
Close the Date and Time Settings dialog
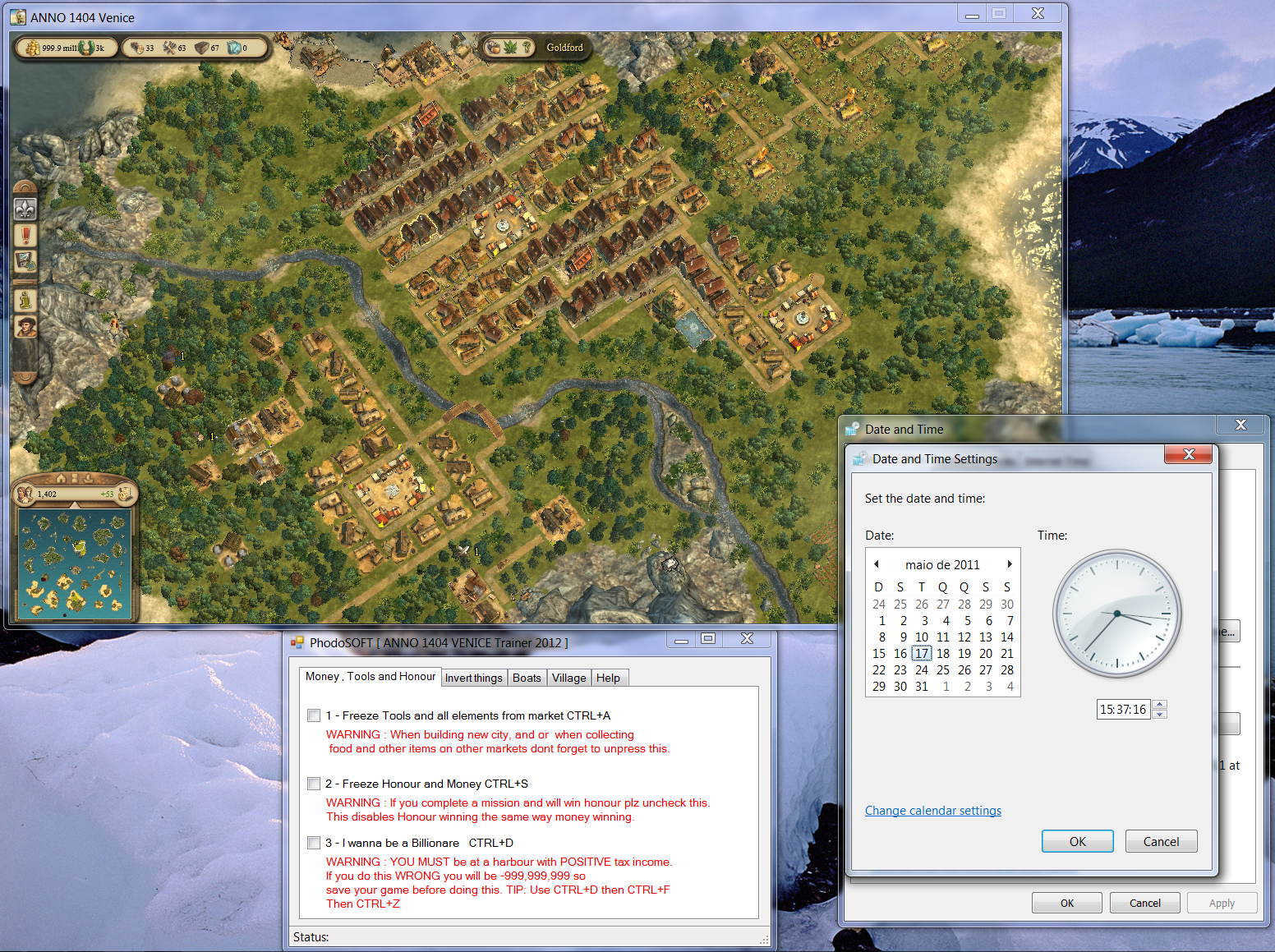(1189, 455)
